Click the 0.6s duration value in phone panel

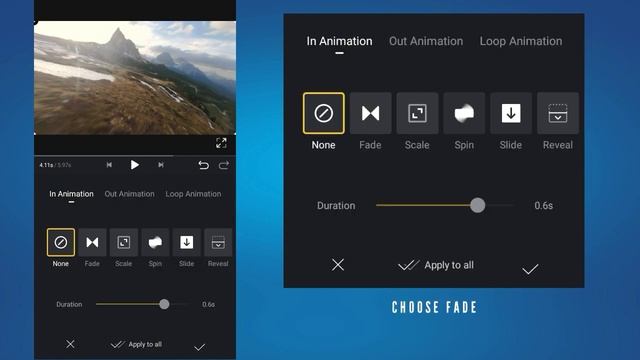tap(208, 304)
